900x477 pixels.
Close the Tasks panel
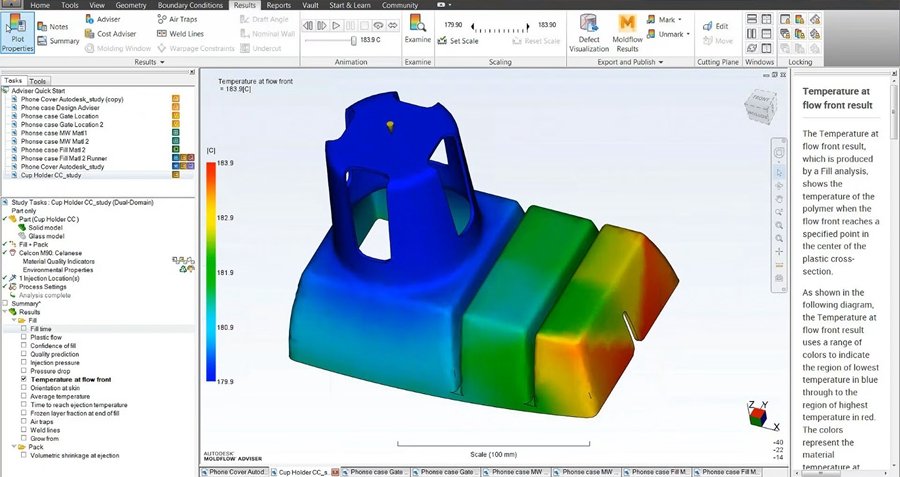192,72
